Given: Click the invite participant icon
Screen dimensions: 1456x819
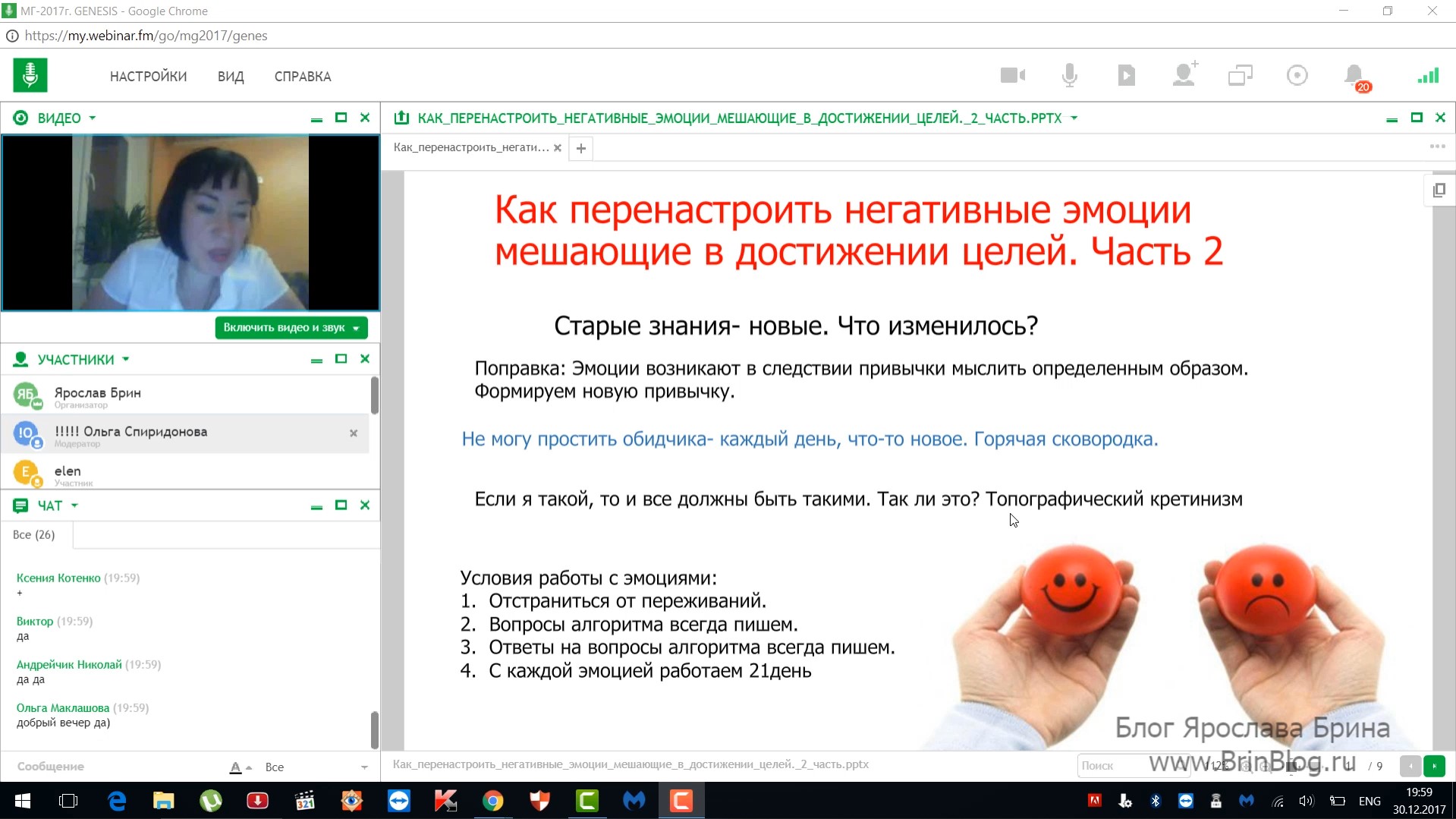Looking at the screenshot, I should (x=1184, y=74).
